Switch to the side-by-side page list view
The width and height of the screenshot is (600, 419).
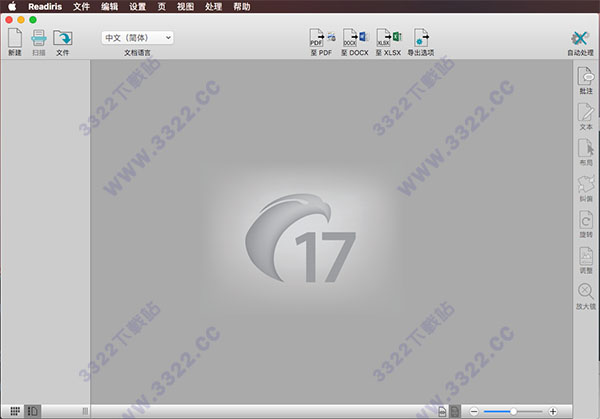pos(32,411)
